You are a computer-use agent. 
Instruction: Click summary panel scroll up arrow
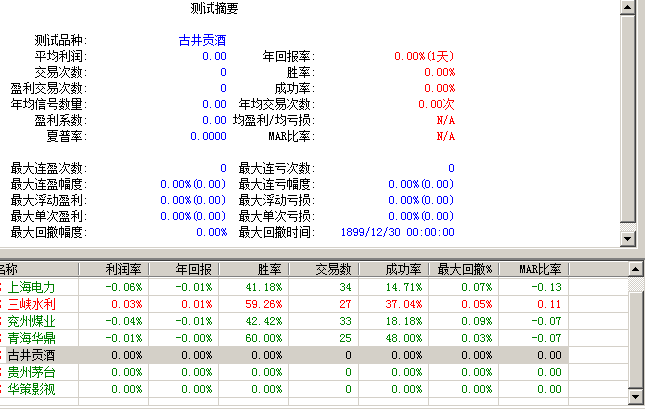[x=628, y=7]
